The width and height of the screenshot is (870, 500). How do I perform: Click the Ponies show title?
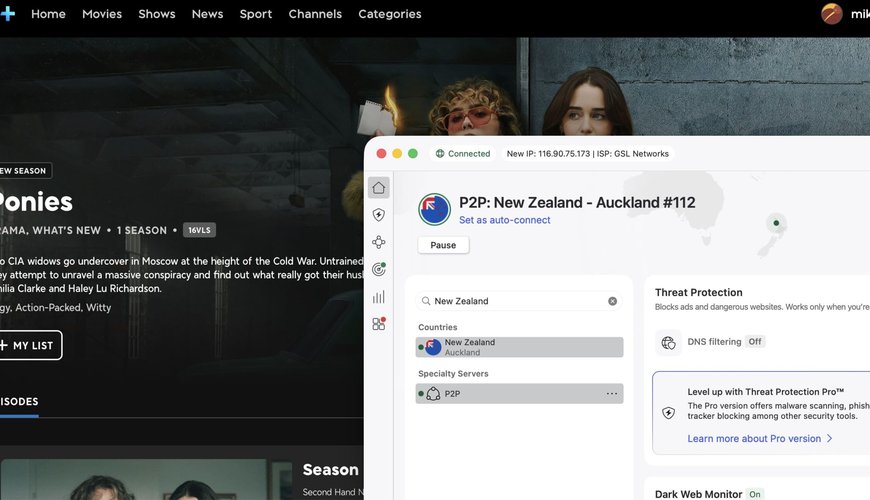[36, 202]
